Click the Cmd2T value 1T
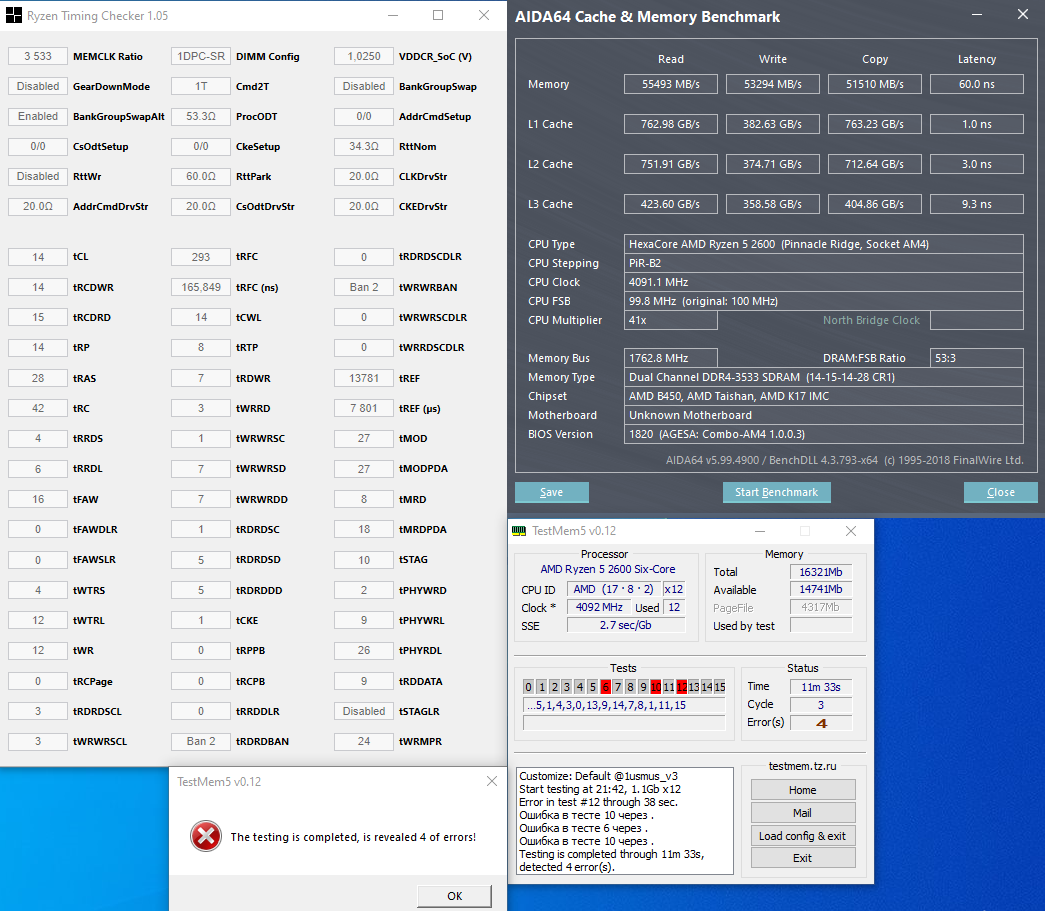1045x911 pixels. [201, 86]
